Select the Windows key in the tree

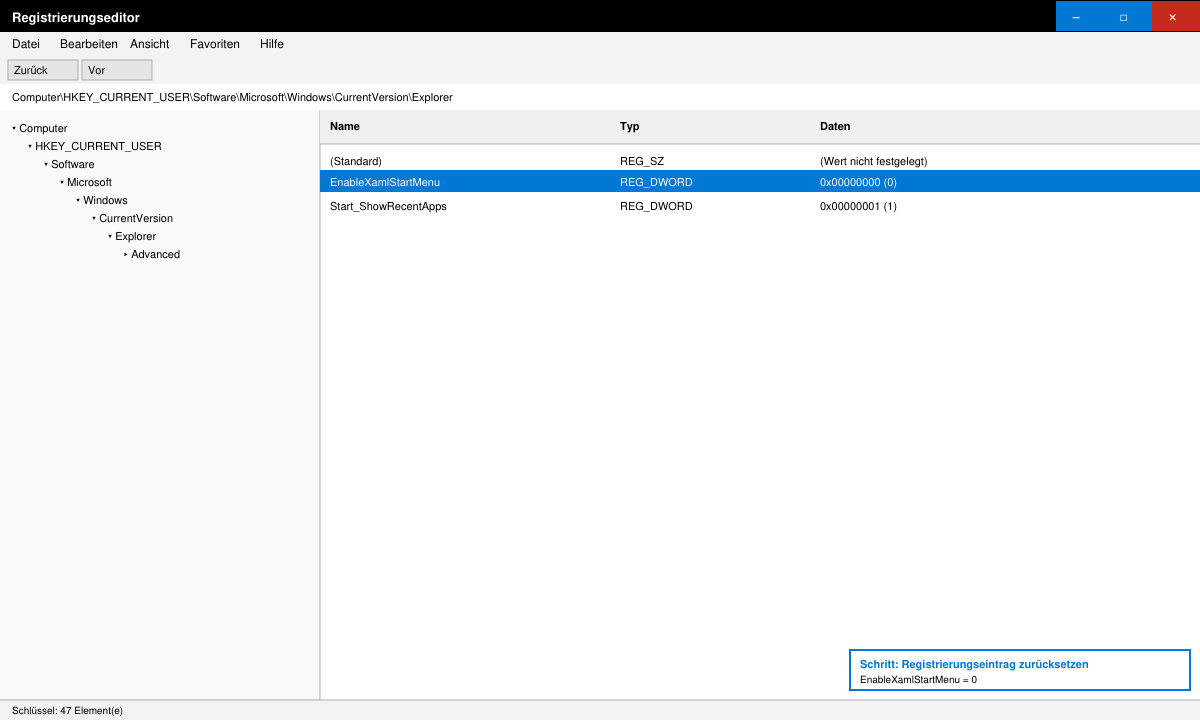pos(105,200)
